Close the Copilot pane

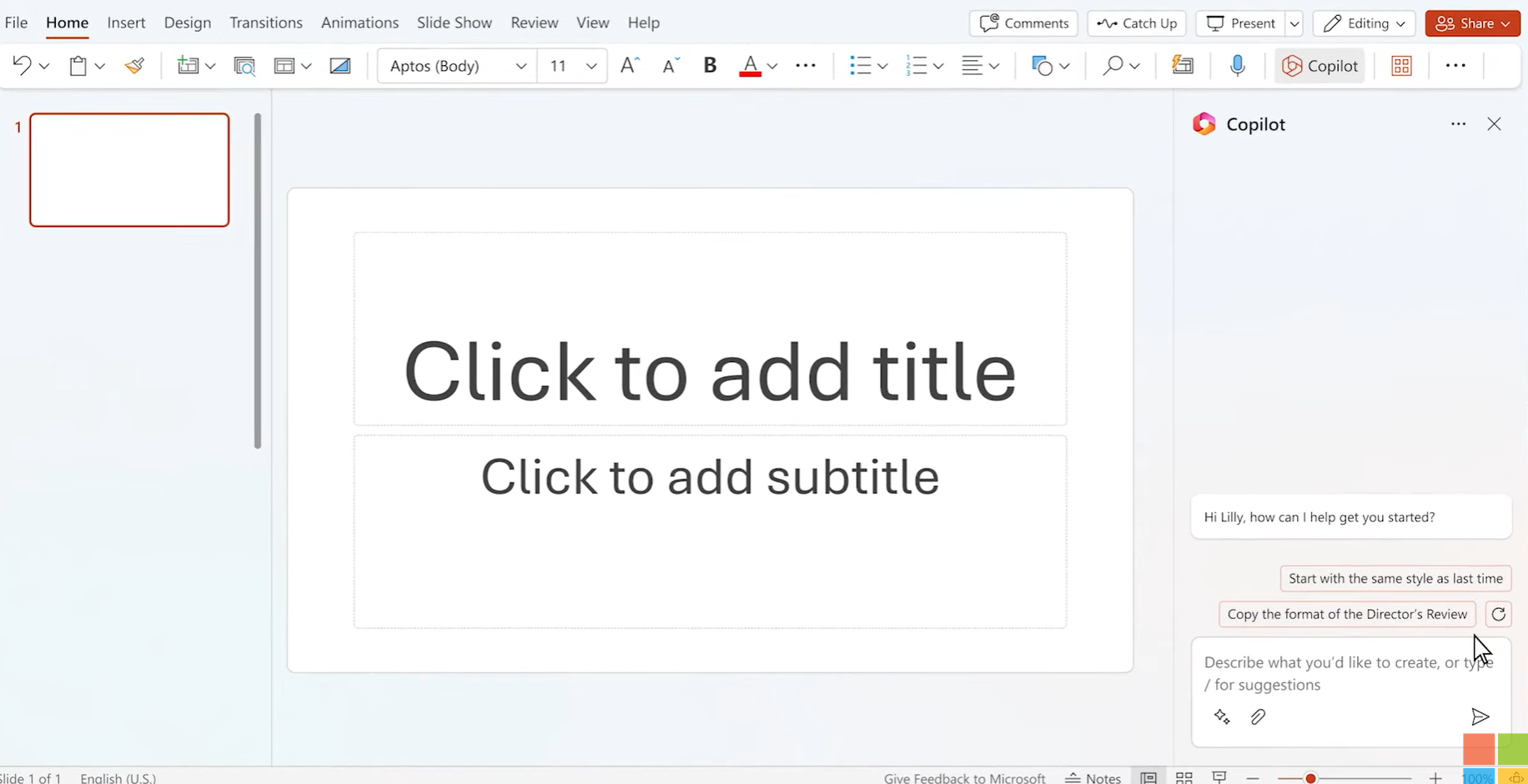pyautogui.click(x=1494, y=124)
